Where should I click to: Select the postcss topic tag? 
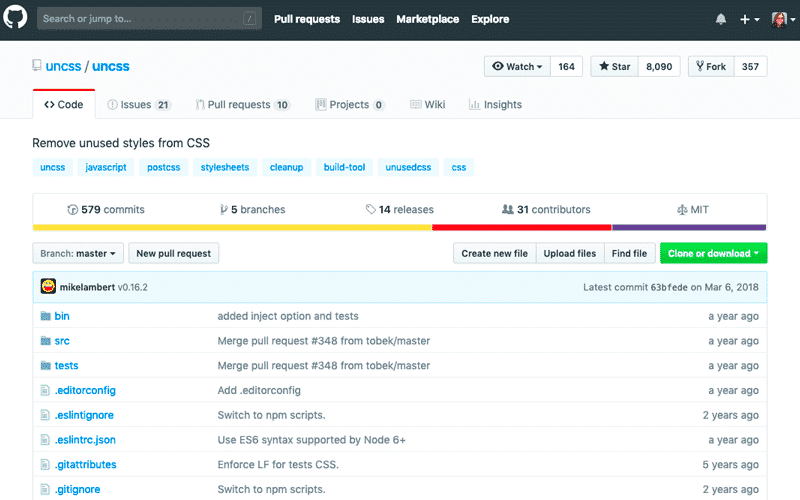(x=163, y=167)
